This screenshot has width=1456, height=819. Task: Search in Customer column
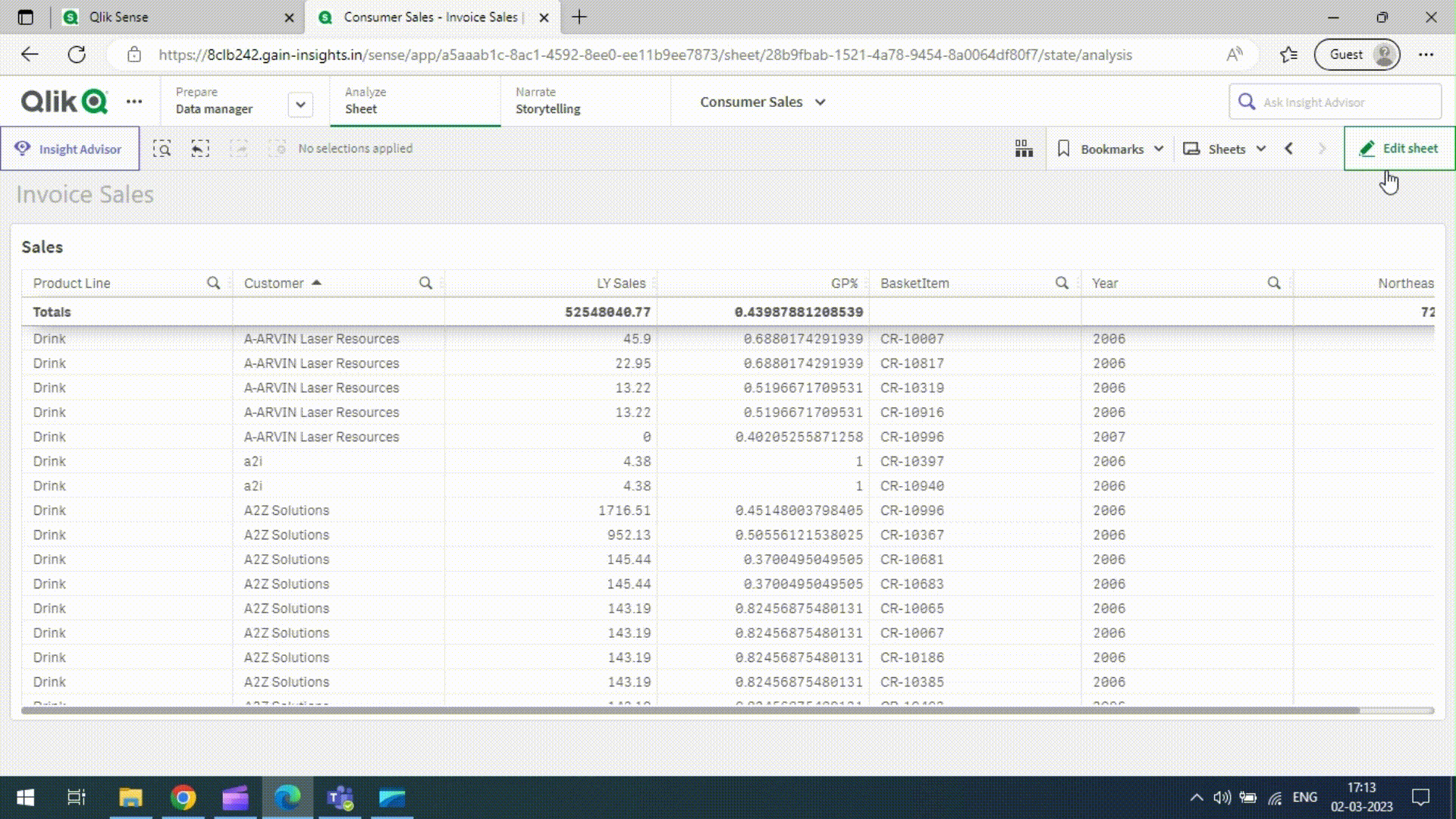click(425, 283)
